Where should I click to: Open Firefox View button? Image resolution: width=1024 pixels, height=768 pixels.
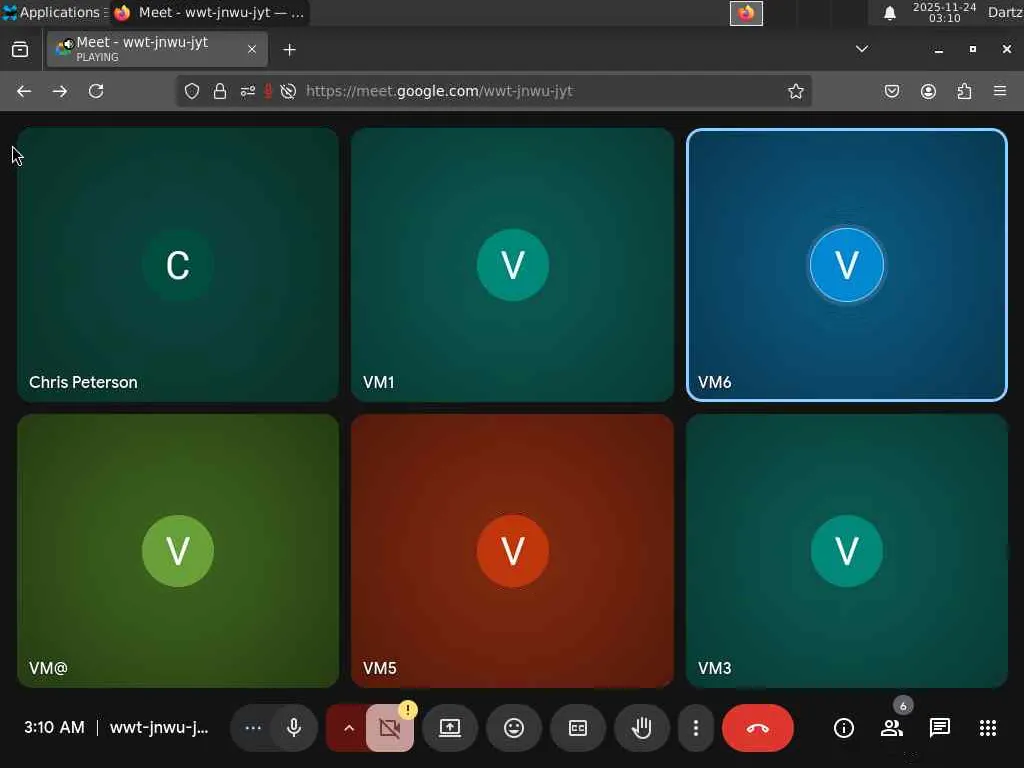click(20, 49)
